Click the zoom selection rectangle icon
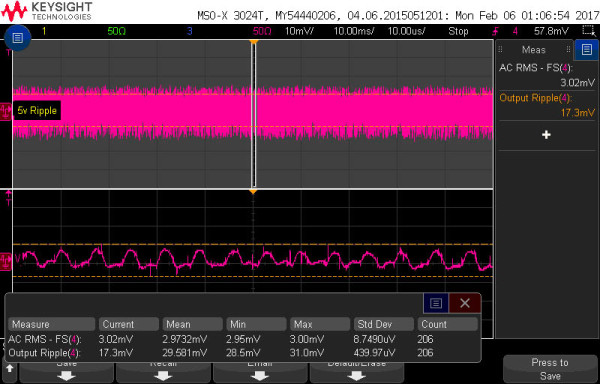 click(587, 31)
